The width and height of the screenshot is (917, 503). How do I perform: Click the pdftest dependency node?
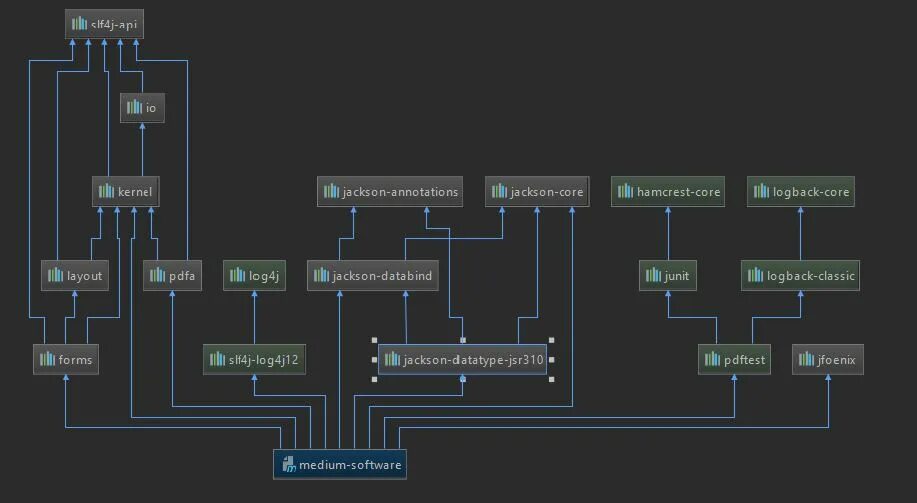pyautogui.click(x=734, y=359)
